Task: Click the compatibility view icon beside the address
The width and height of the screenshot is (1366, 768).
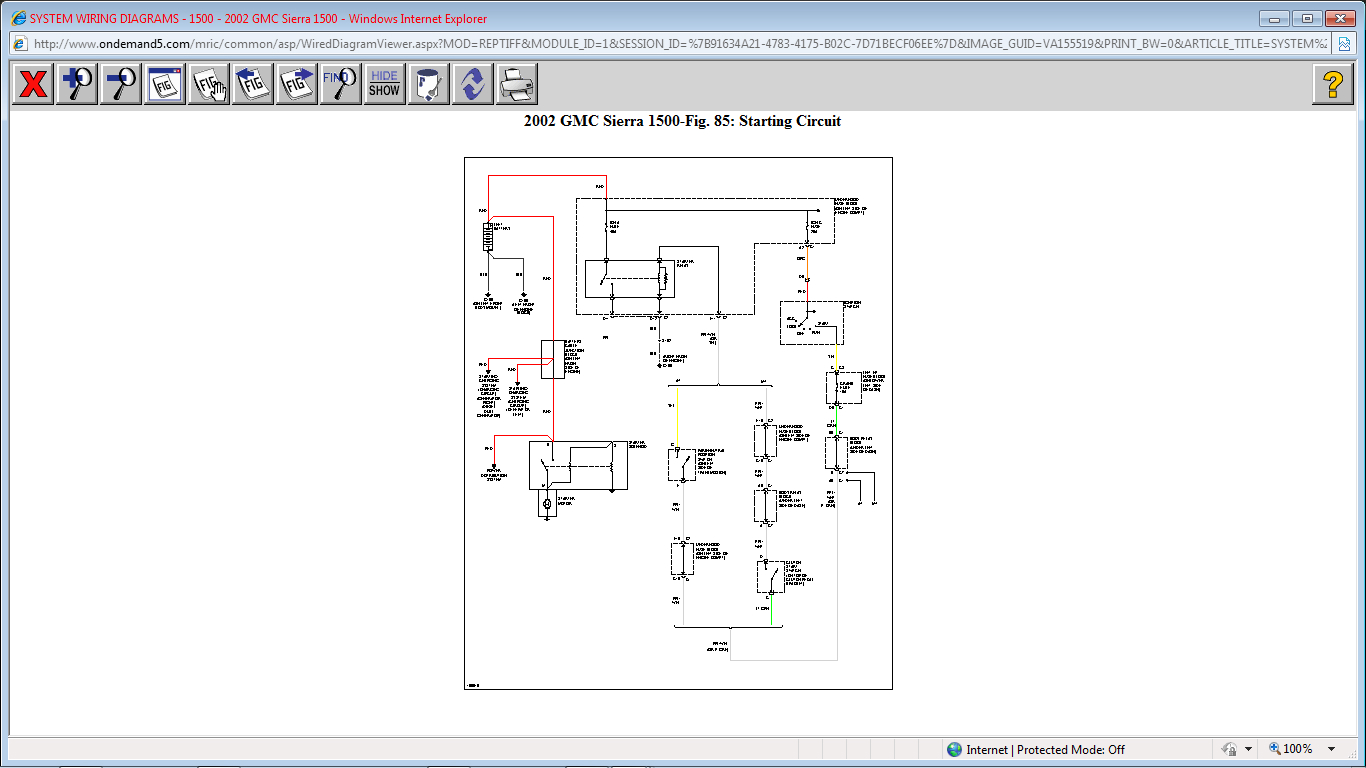Action: click(x=1343, y=44)
